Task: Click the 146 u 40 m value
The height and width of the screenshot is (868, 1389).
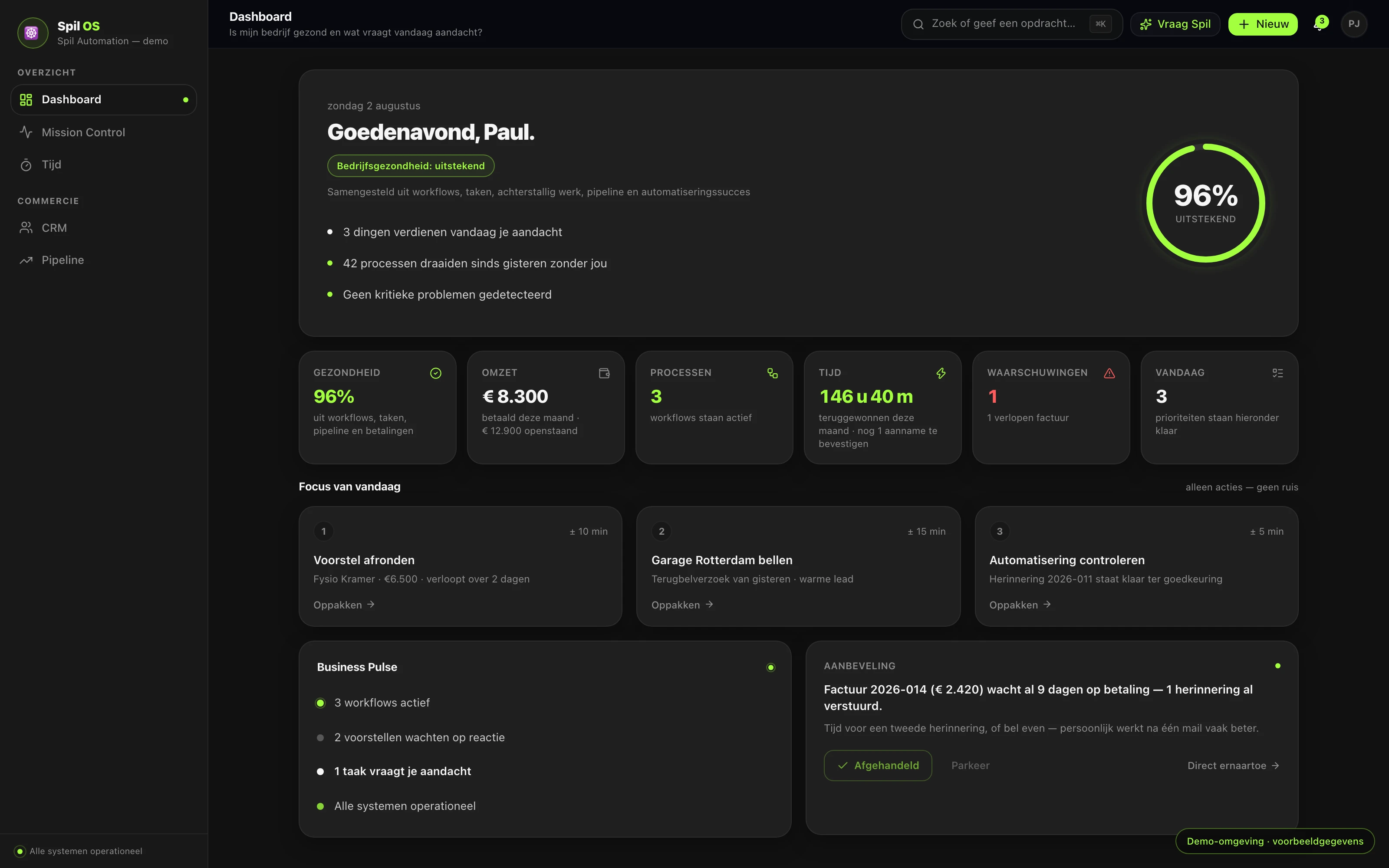Action: [x=866, y=396]
